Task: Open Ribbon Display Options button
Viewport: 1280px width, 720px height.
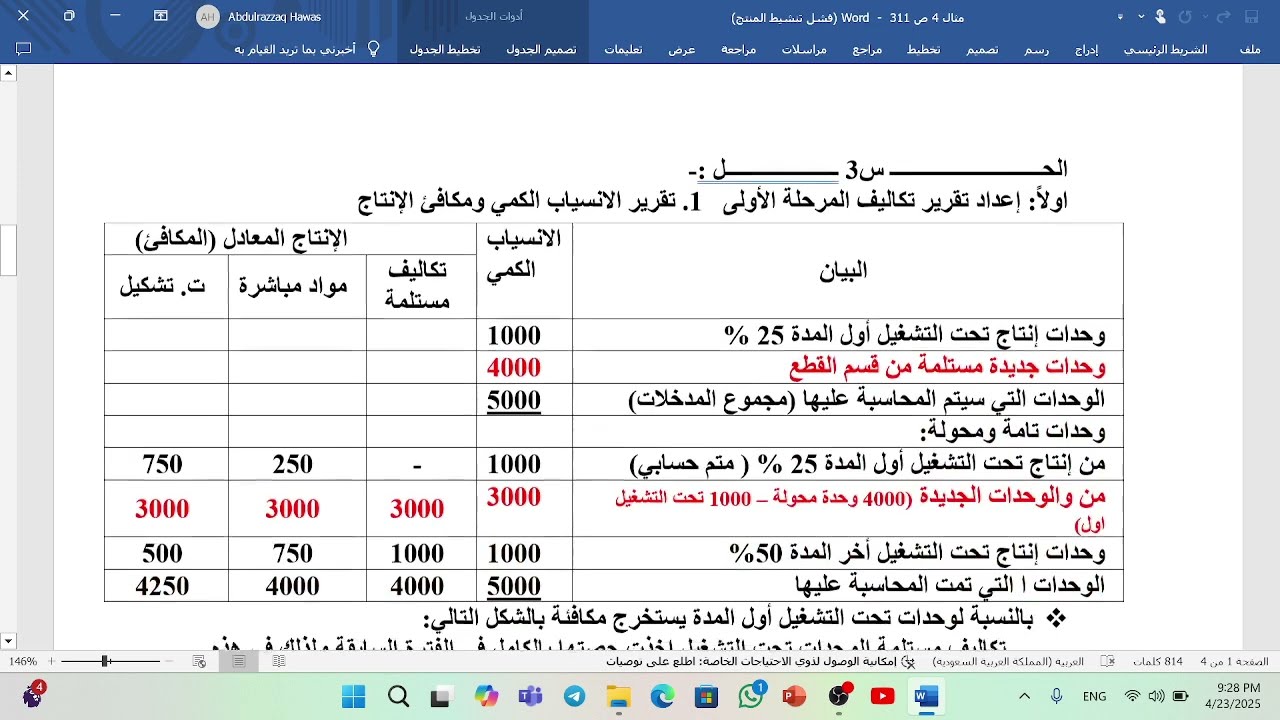Action: 161,16
